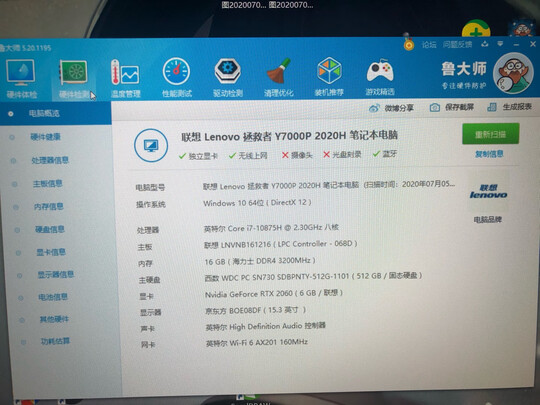Click the 鲁大师 avatar portrait
540x405 pixels.
coord(513,73)
